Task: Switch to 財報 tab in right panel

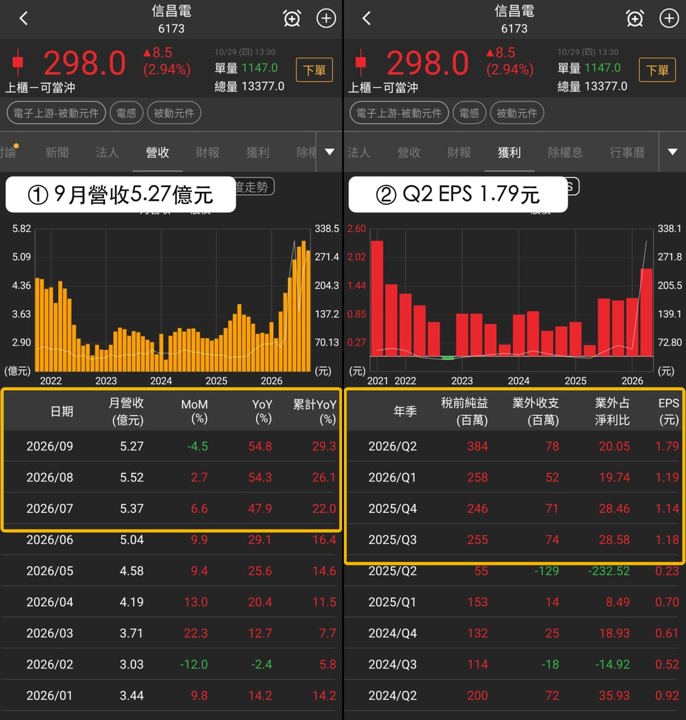Action: coord(459,152)
